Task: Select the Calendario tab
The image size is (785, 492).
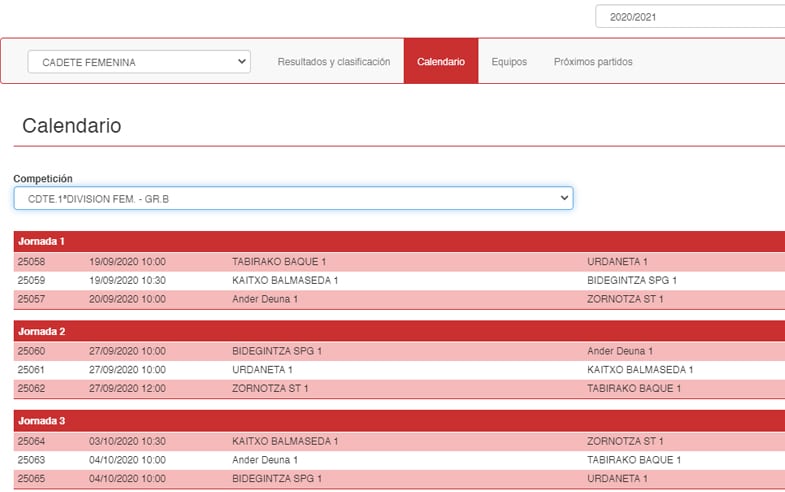Action: tap(440, 62)
